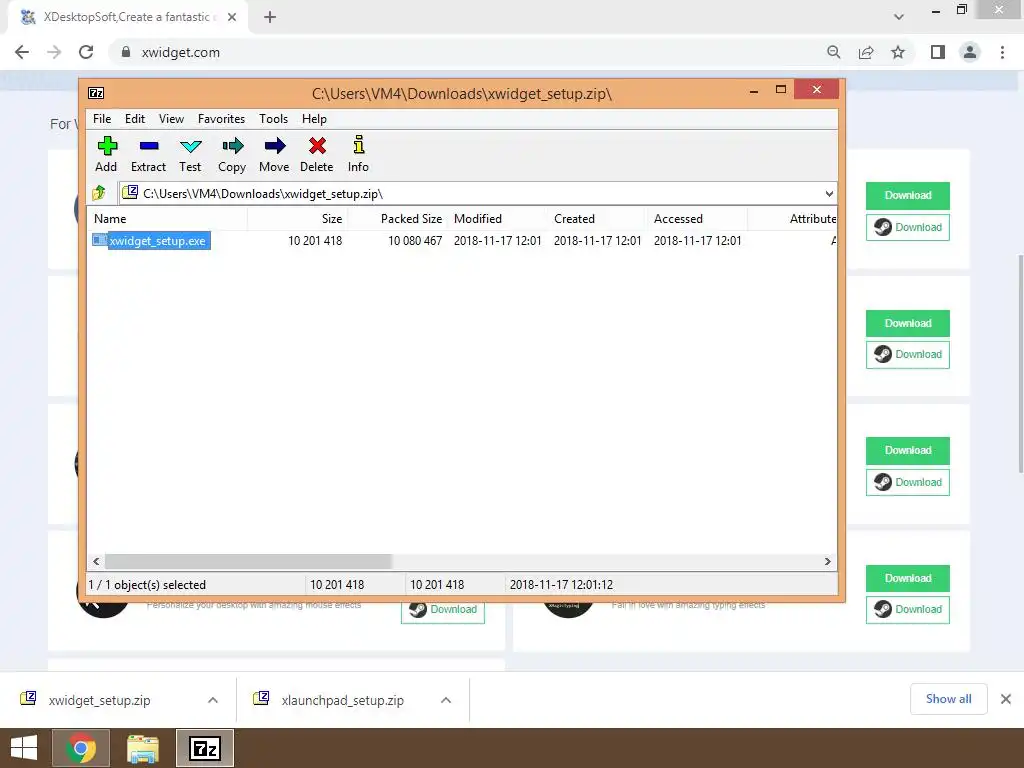Sort by Accessed column header
Viewport: 1024px width, 768px height.
(697, 219)
